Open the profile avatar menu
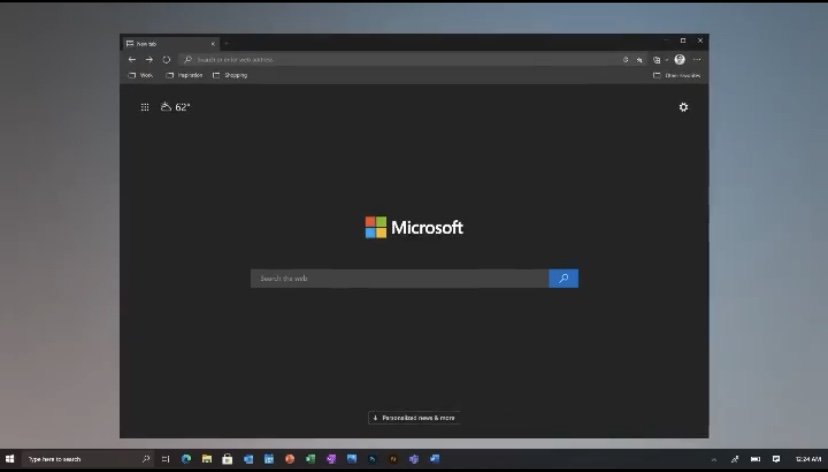 (x=680, y=59)
